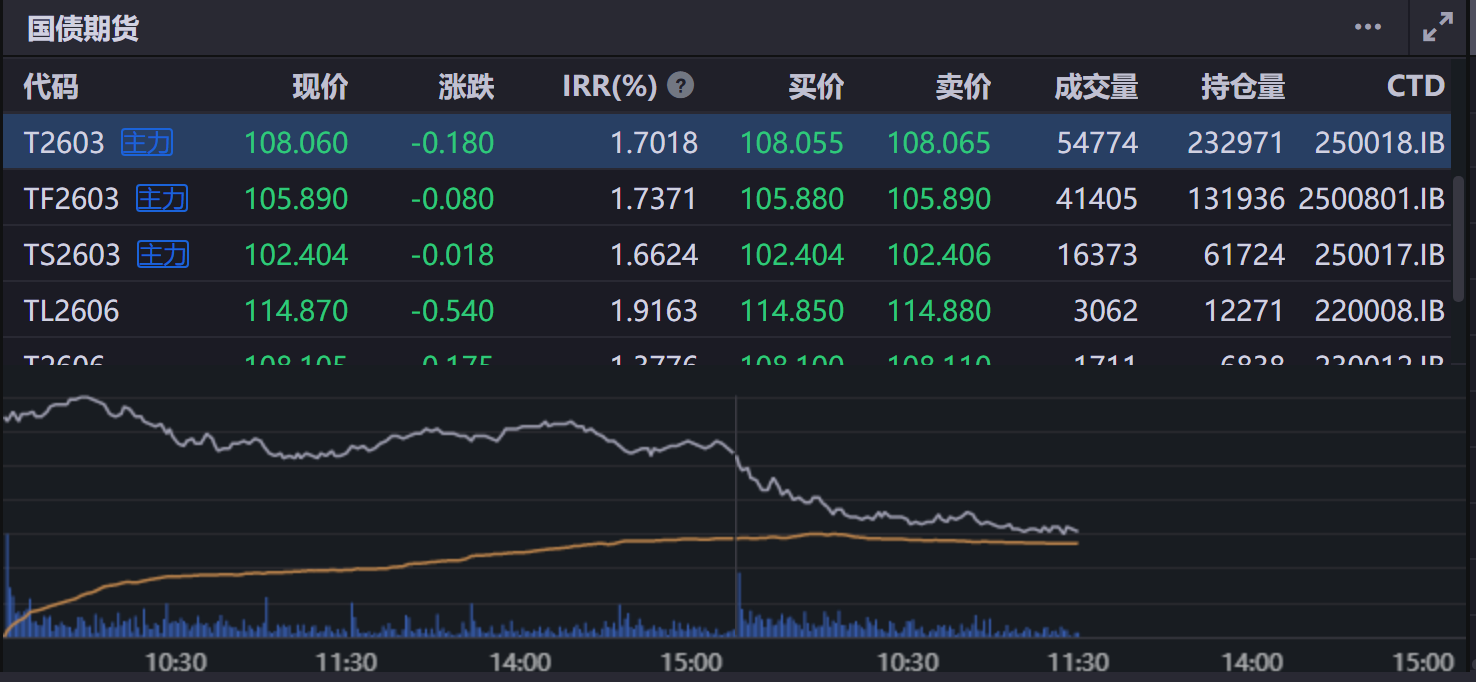Viewport: 1476px width, 682px height.
Task: Select the TL2606 contract code
Action: [x=71, y=311]
